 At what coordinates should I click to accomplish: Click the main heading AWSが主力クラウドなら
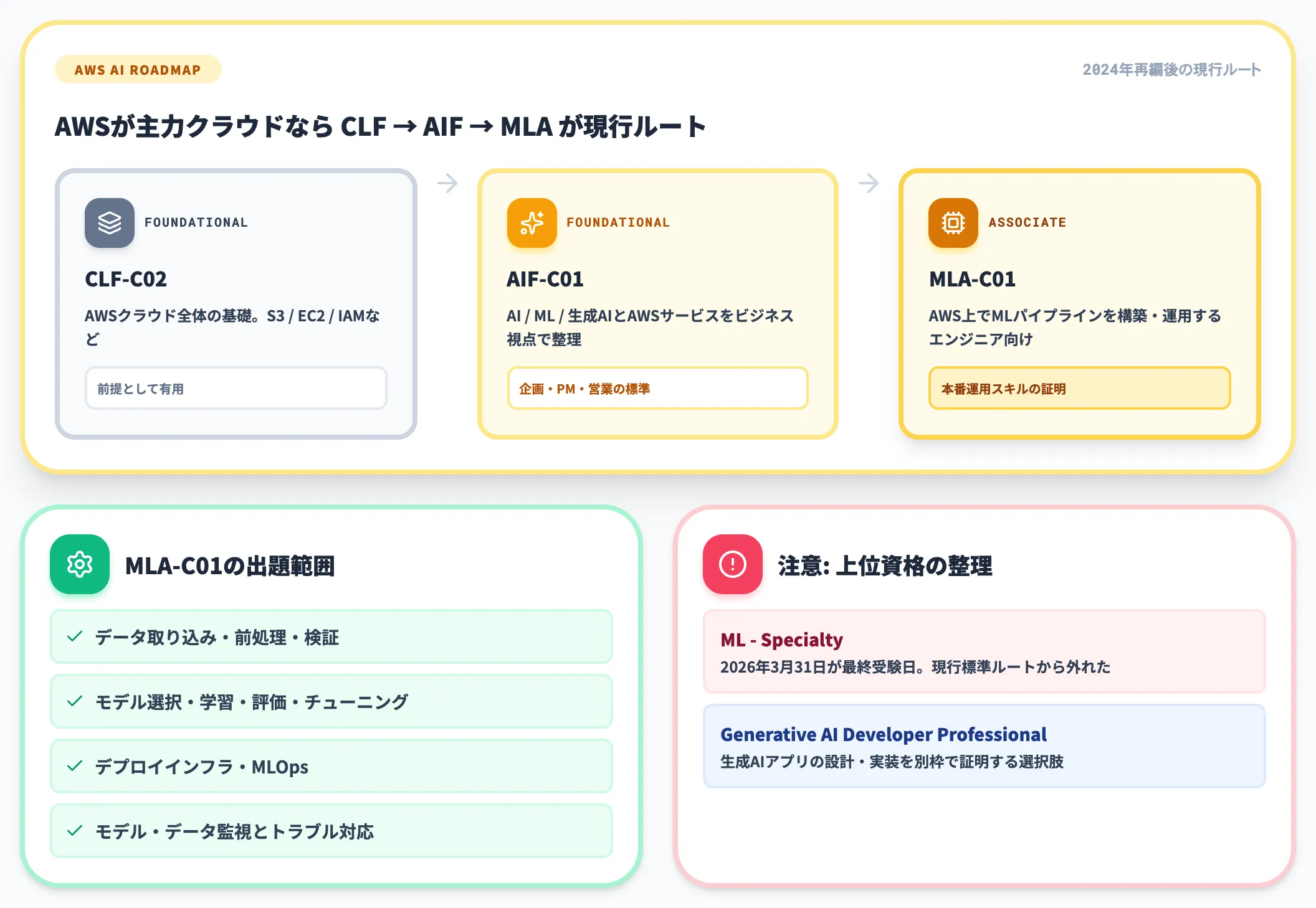(380, 126)
